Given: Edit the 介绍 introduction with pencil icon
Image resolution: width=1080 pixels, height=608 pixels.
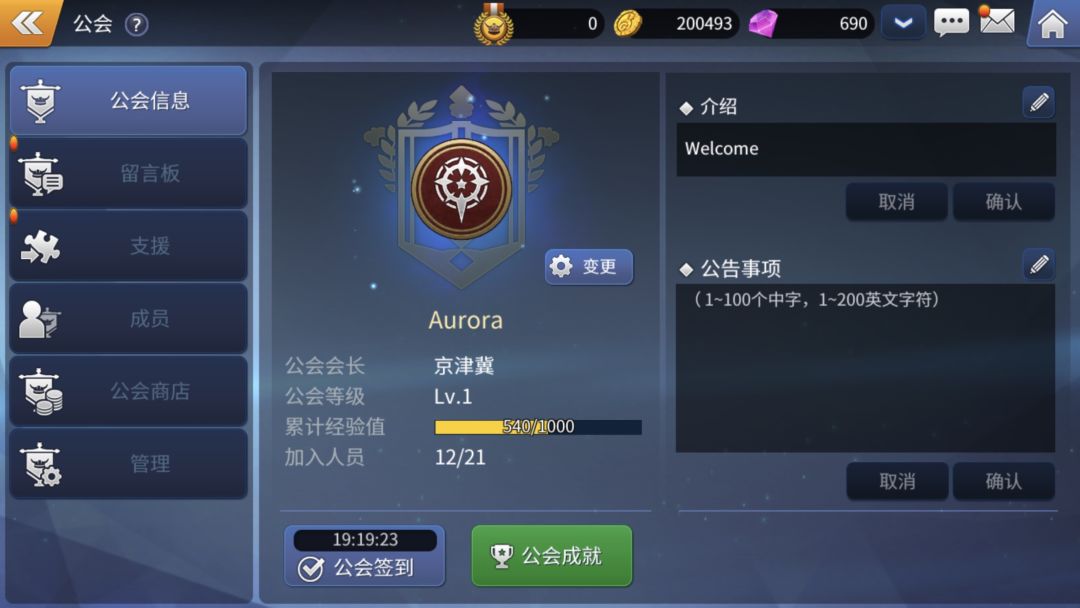Looking at the screenshot, I should [1039, 103].
